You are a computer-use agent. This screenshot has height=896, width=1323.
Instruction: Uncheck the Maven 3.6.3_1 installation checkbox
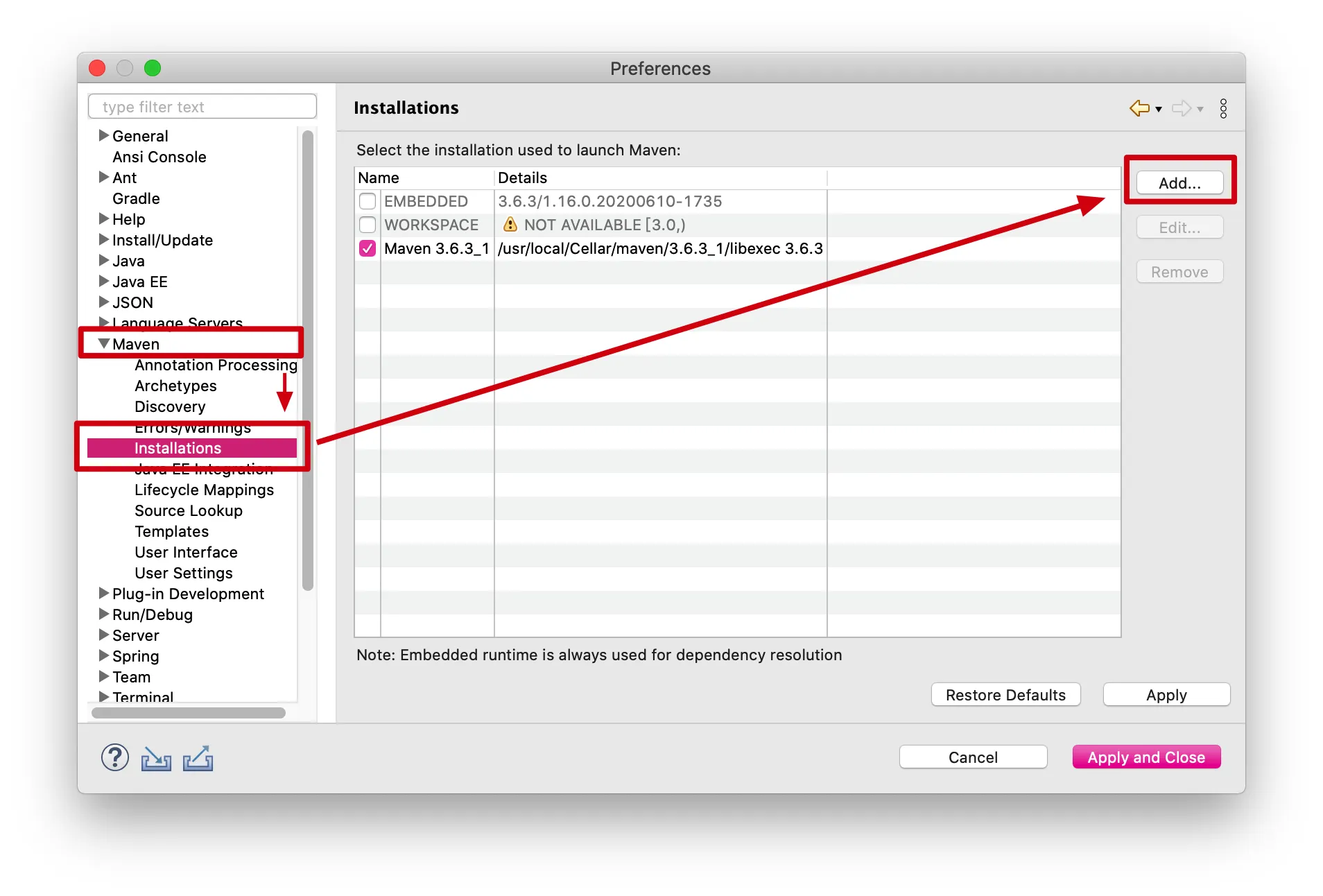coord(367,248)
